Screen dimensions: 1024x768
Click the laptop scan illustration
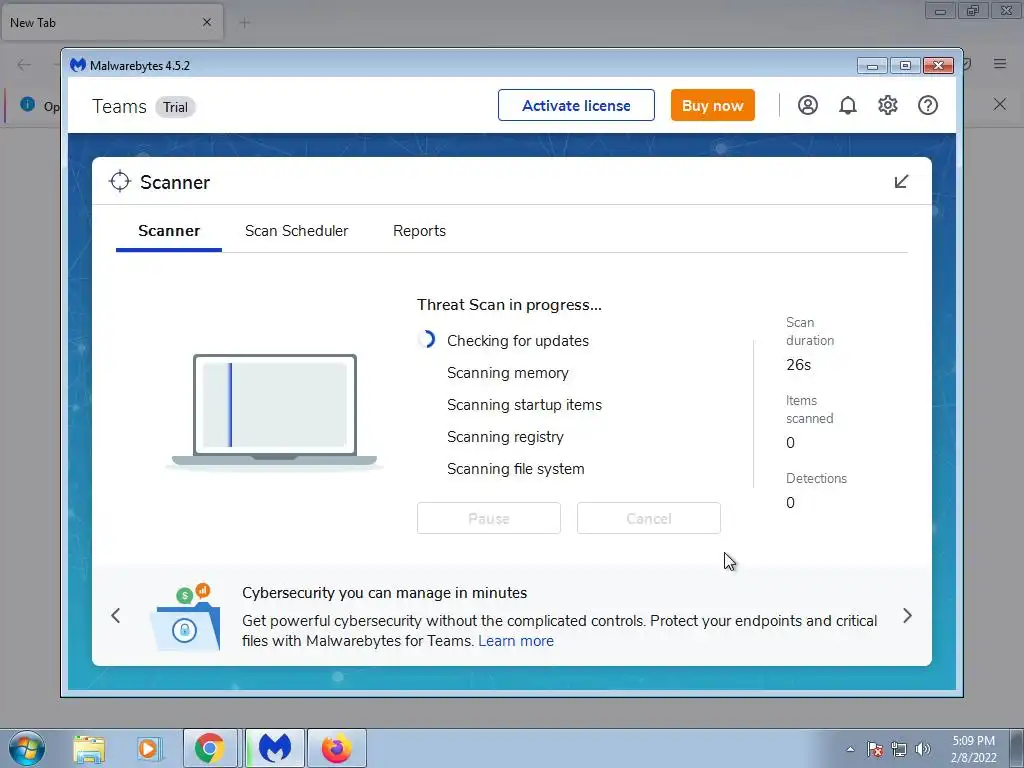(274, 411)
